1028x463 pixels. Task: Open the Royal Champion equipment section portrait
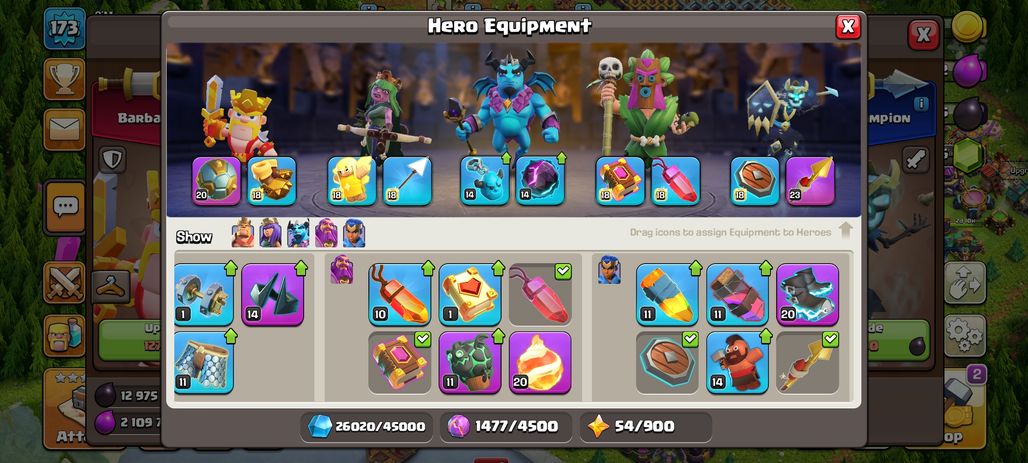click(609, 270)
